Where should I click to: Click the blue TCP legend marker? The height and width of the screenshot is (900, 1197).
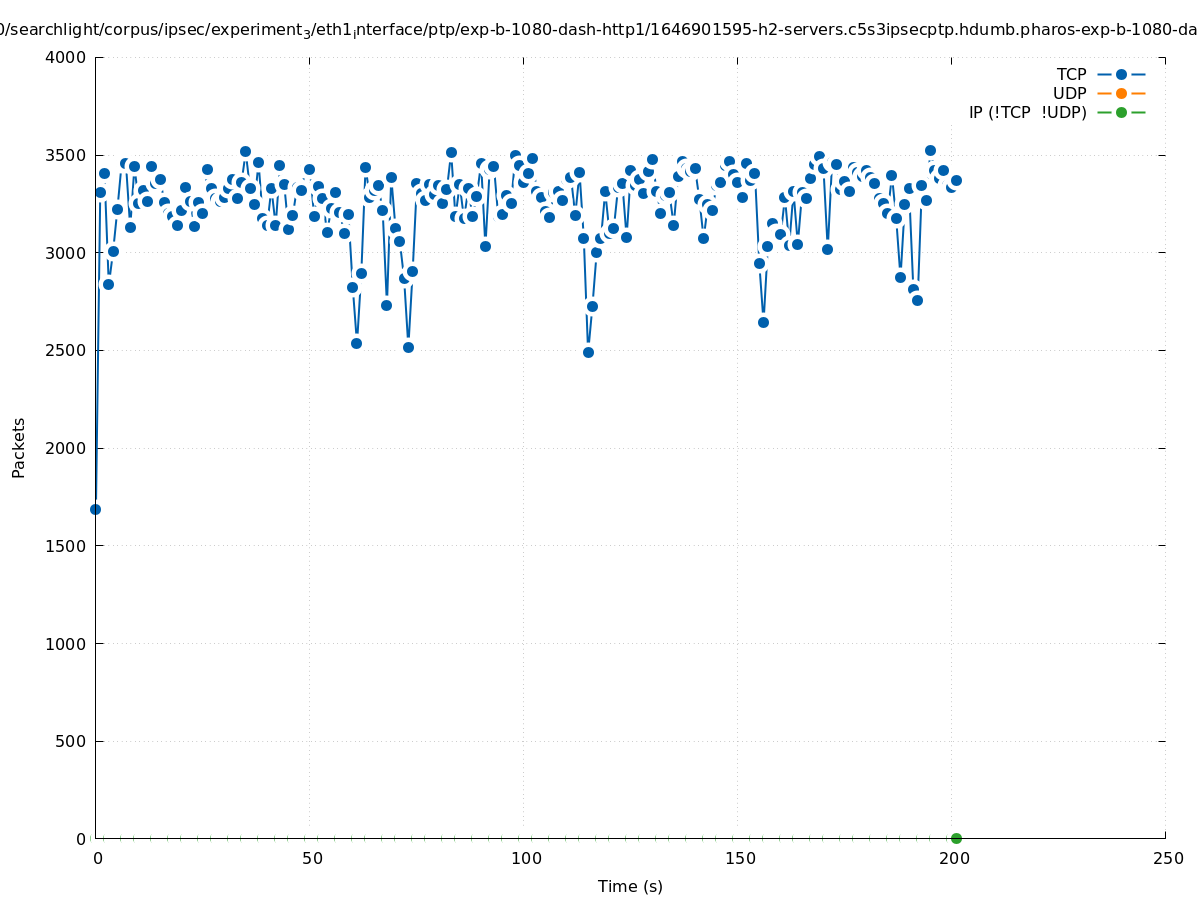pyautogui.click(x=1121, y=74)
